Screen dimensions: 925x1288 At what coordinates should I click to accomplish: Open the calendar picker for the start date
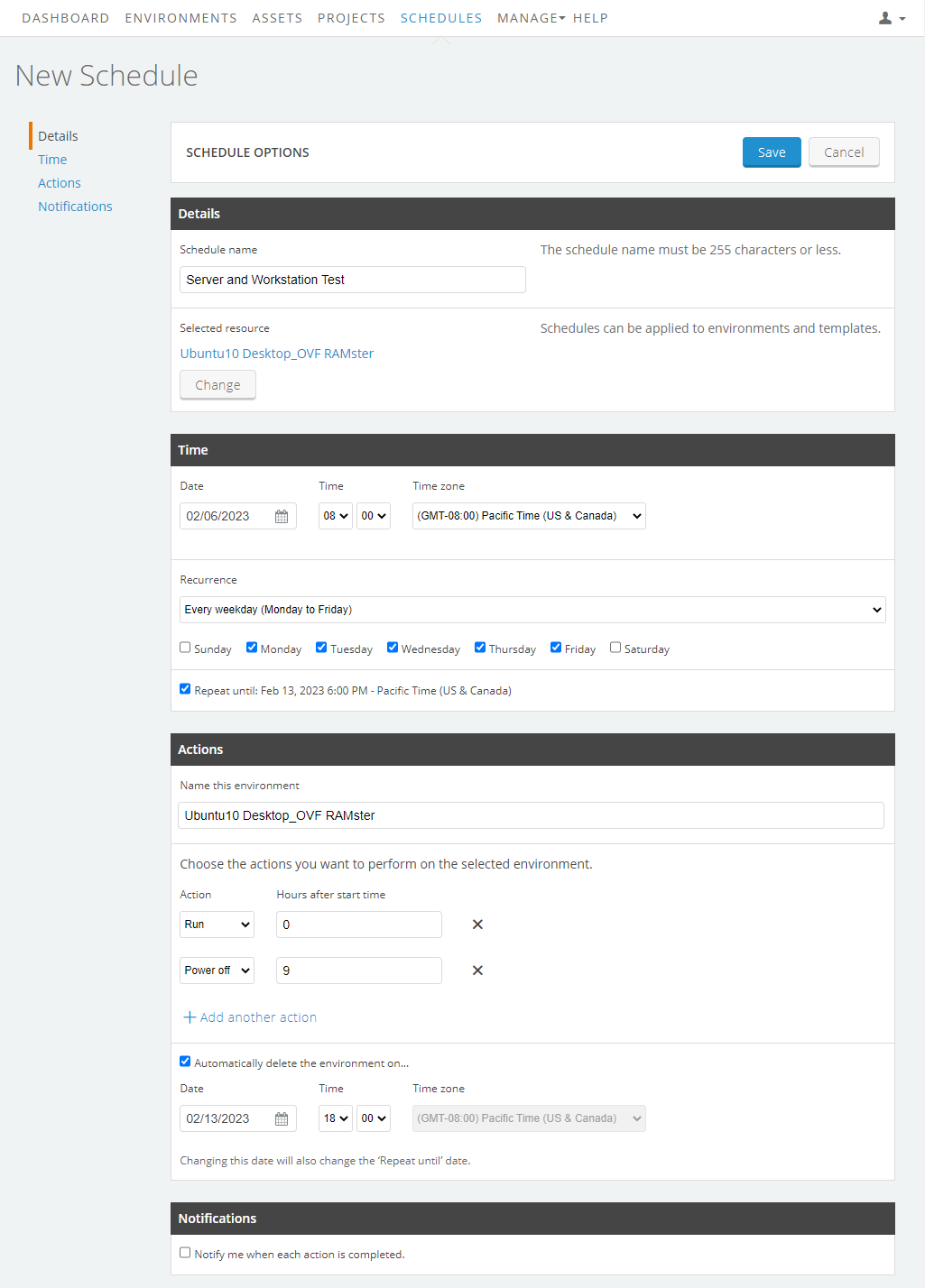tap(282, 516)
